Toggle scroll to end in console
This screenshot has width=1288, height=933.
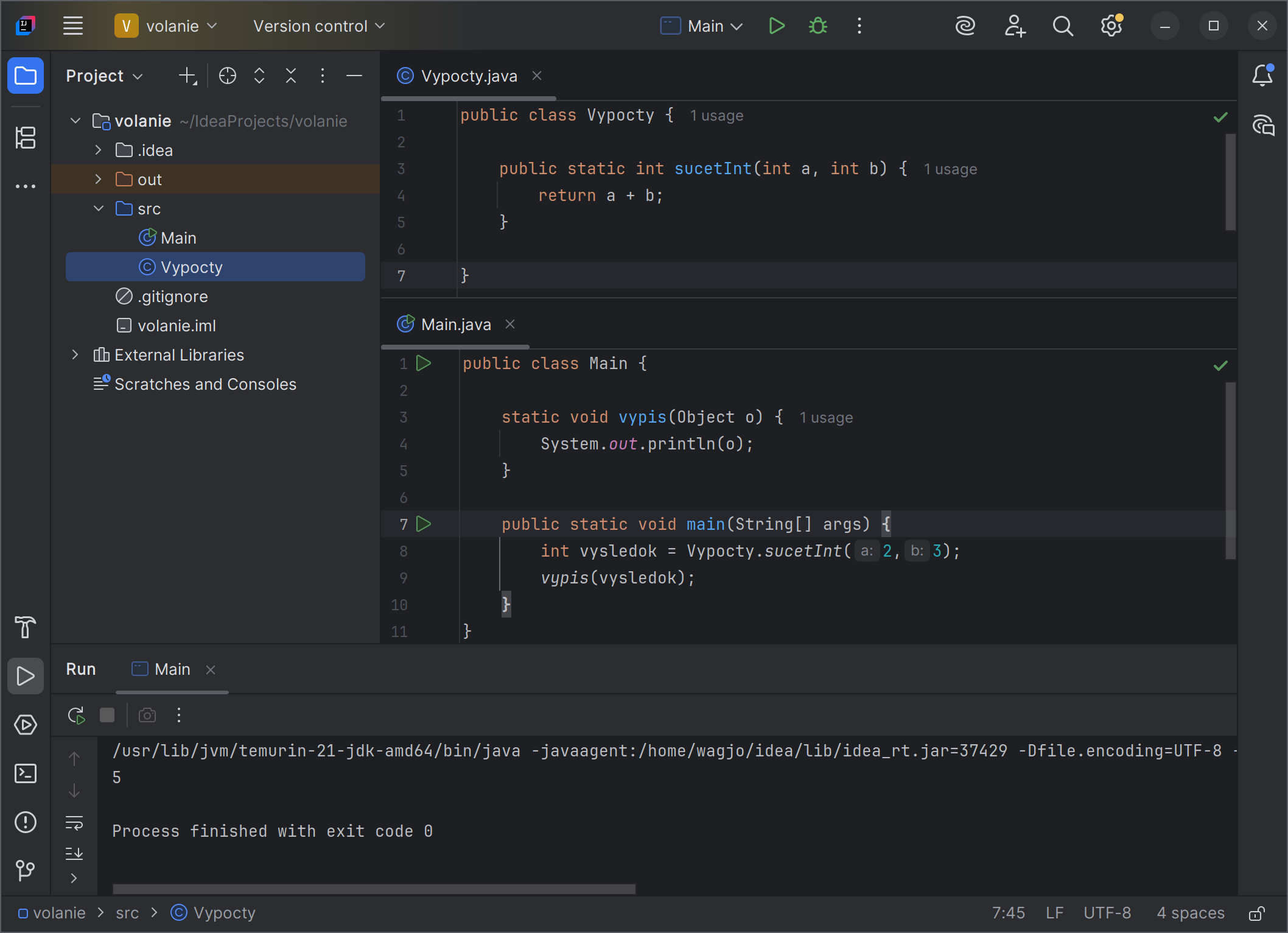click(x=74, y=853)
